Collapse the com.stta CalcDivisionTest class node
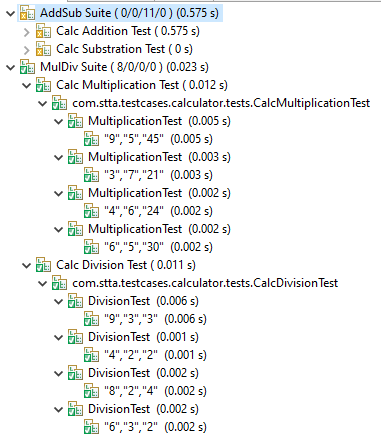Image resolution: width=381 pixels, height=440 pixels. (43, 284)
